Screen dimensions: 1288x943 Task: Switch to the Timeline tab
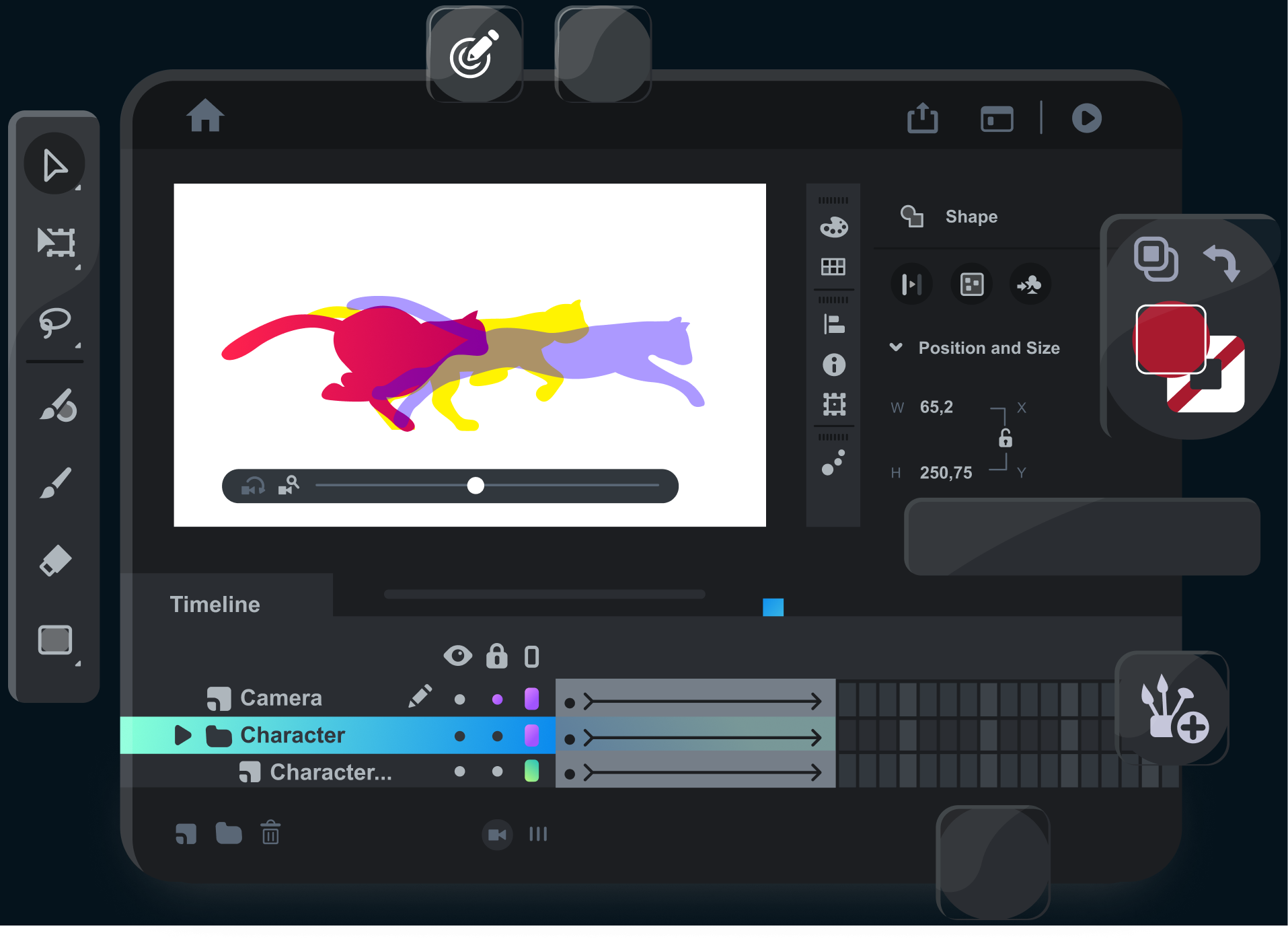pyautogui.click(x=215, y=603)
